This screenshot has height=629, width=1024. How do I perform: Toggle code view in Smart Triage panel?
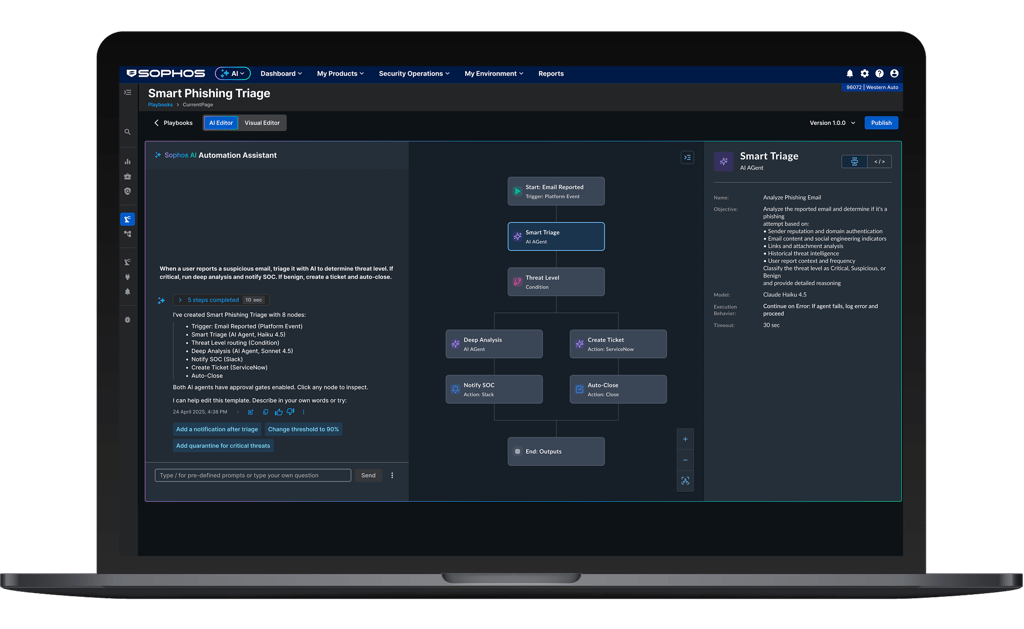pos(880,161)
